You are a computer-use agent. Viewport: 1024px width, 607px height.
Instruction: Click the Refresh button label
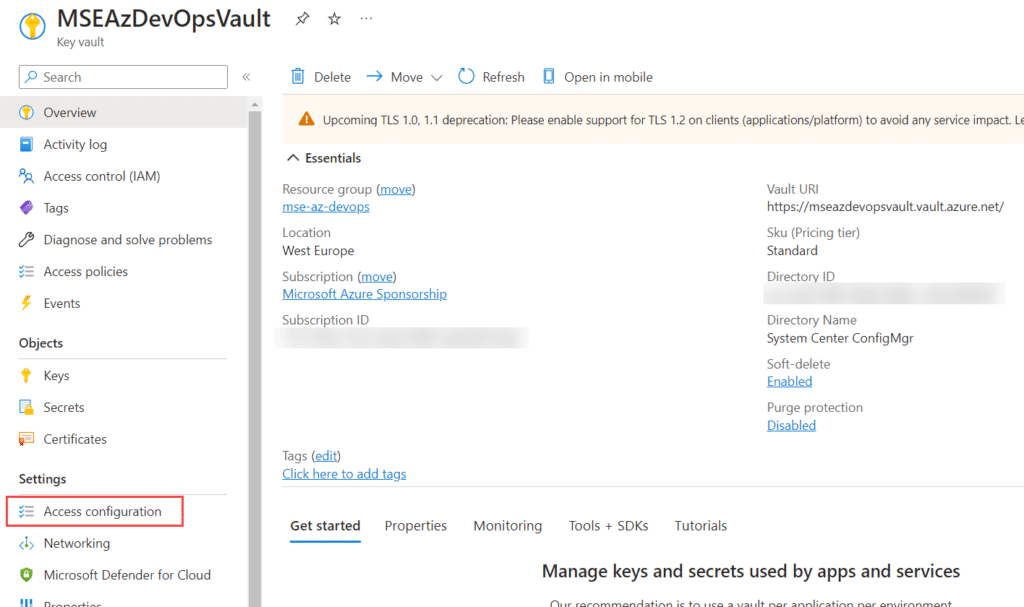[504, 77]
